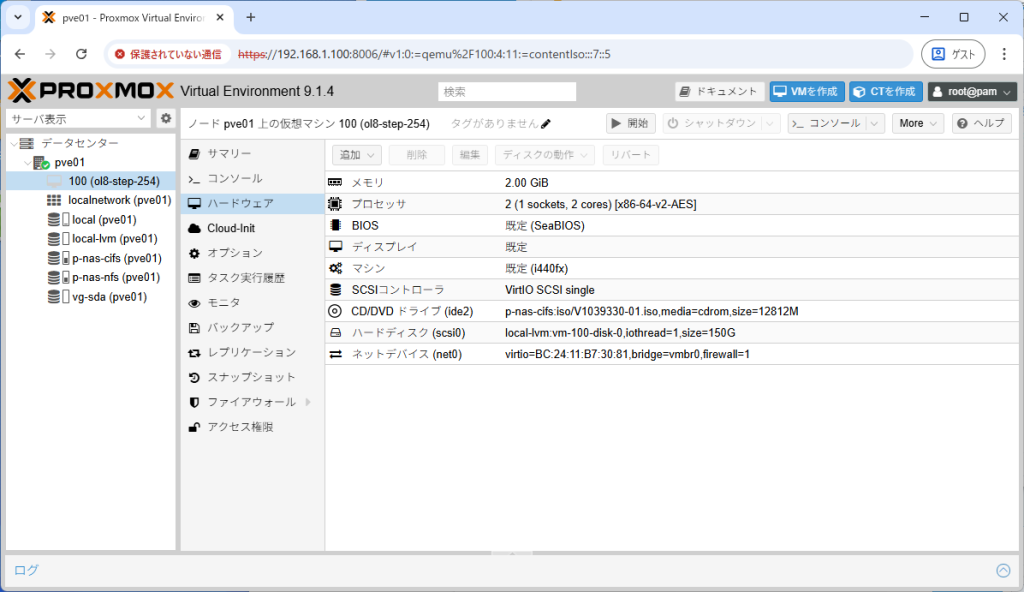Switch to the バックアップ tab
The width and height of the screenshot is (1024, 592).
click(x=240, y=327)
